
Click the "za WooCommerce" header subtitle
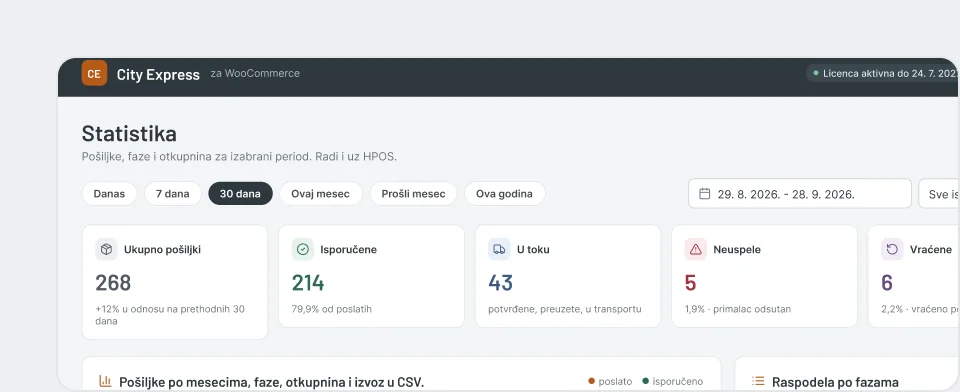(255, 74)
